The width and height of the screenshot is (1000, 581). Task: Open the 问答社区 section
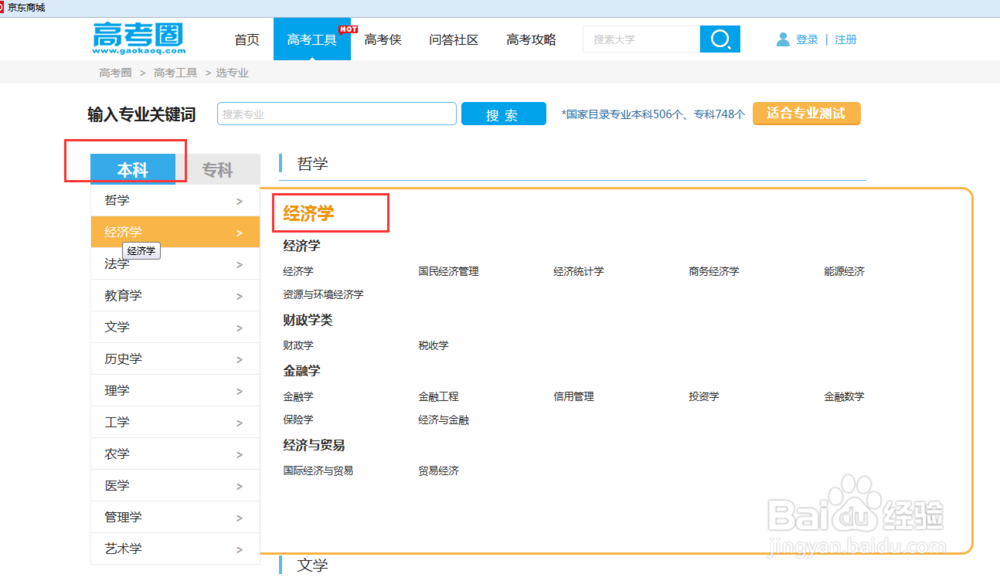tap(454, 39)
